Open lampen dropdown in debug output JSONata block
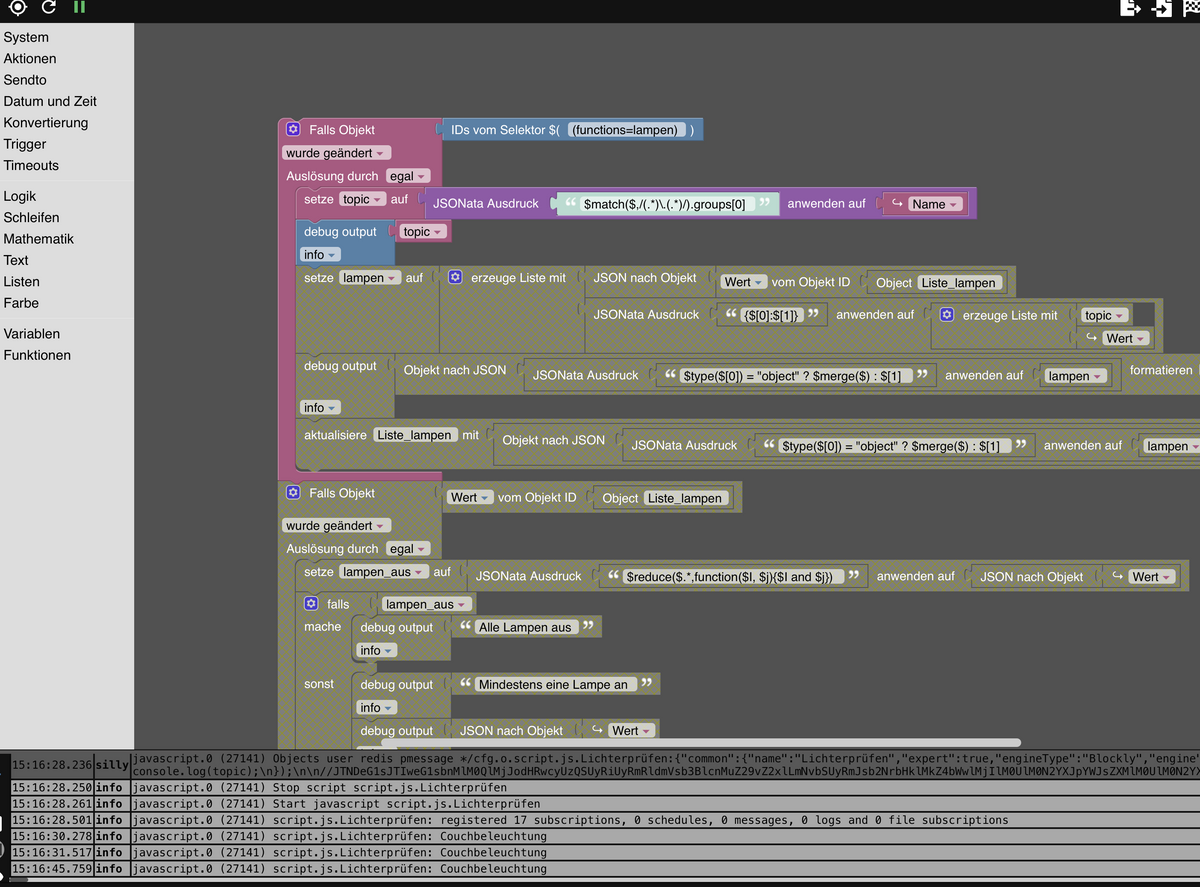Image resolution: width=1200 pixels, height=887 pixels. [x=1076, y=376]
